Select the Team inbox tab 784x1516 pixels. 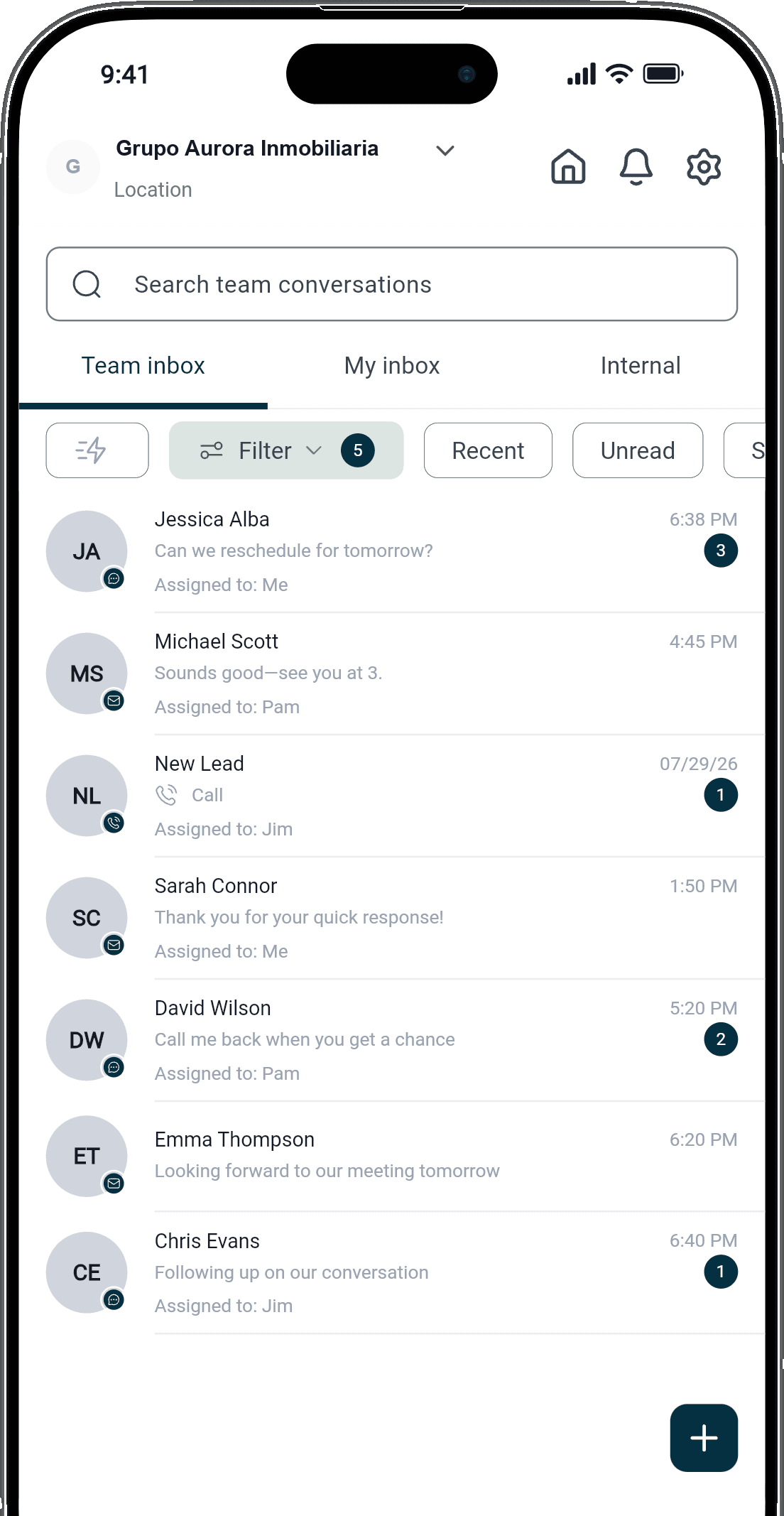coord(143,366)
